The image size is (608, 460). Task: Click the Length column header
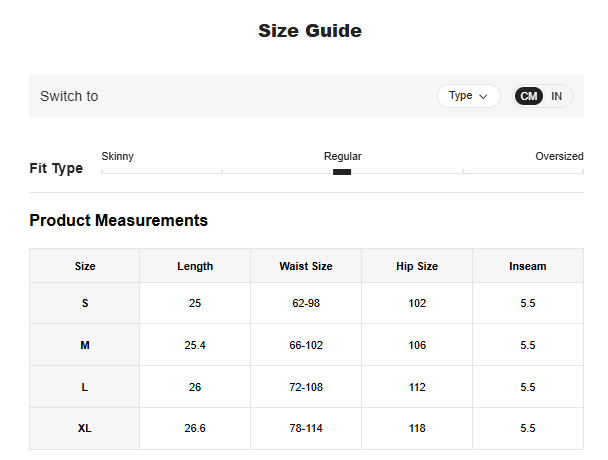tap(195, 266)
